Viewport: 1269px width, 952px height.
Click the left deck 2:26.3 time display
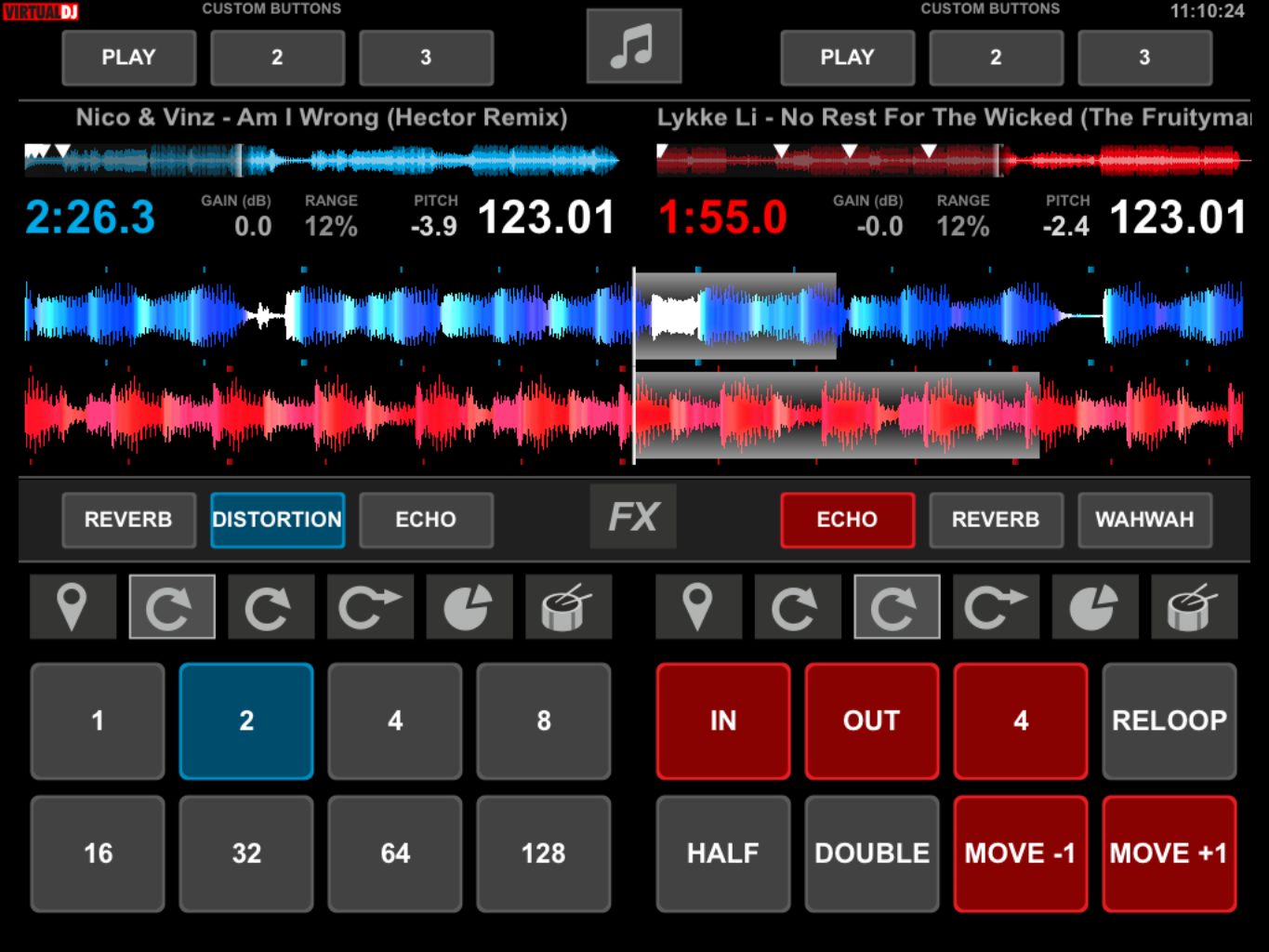tap(90, 218)
